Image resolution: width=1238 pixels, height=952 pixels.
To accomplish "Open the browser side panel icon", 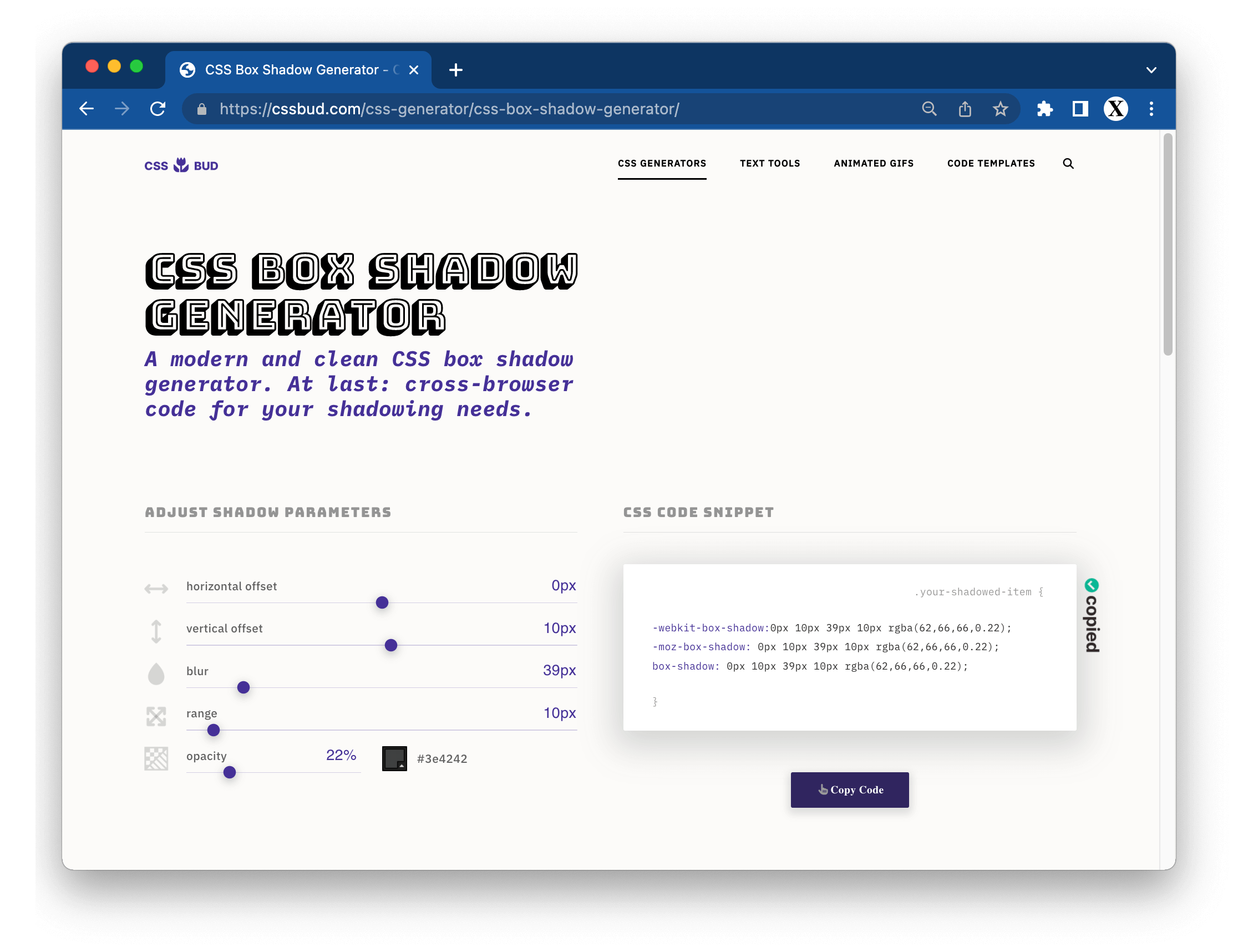I will pyautogui.click(x=1080, y=109).
